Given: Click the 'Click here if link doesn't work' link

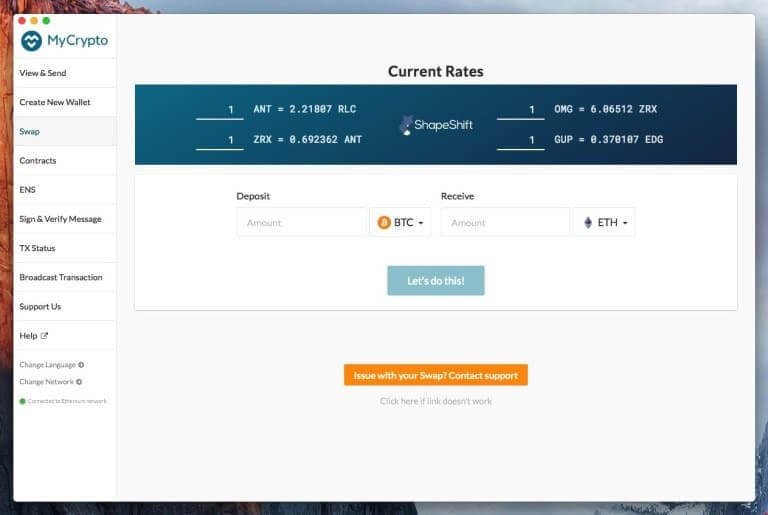Looking at the screenshot, I should coord(435,401).
